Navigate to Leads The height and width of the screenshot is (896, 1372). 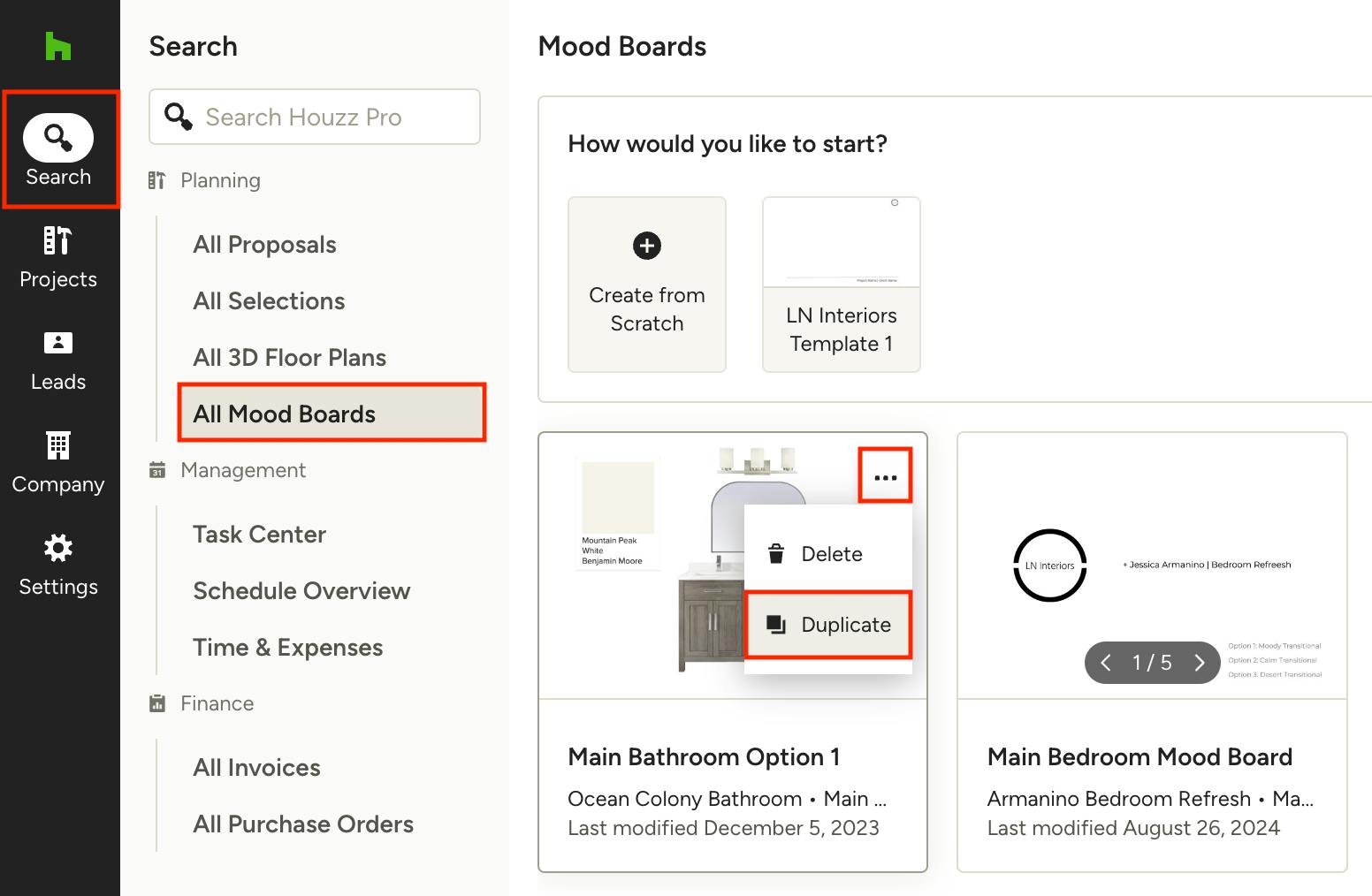tap(58, 359)
